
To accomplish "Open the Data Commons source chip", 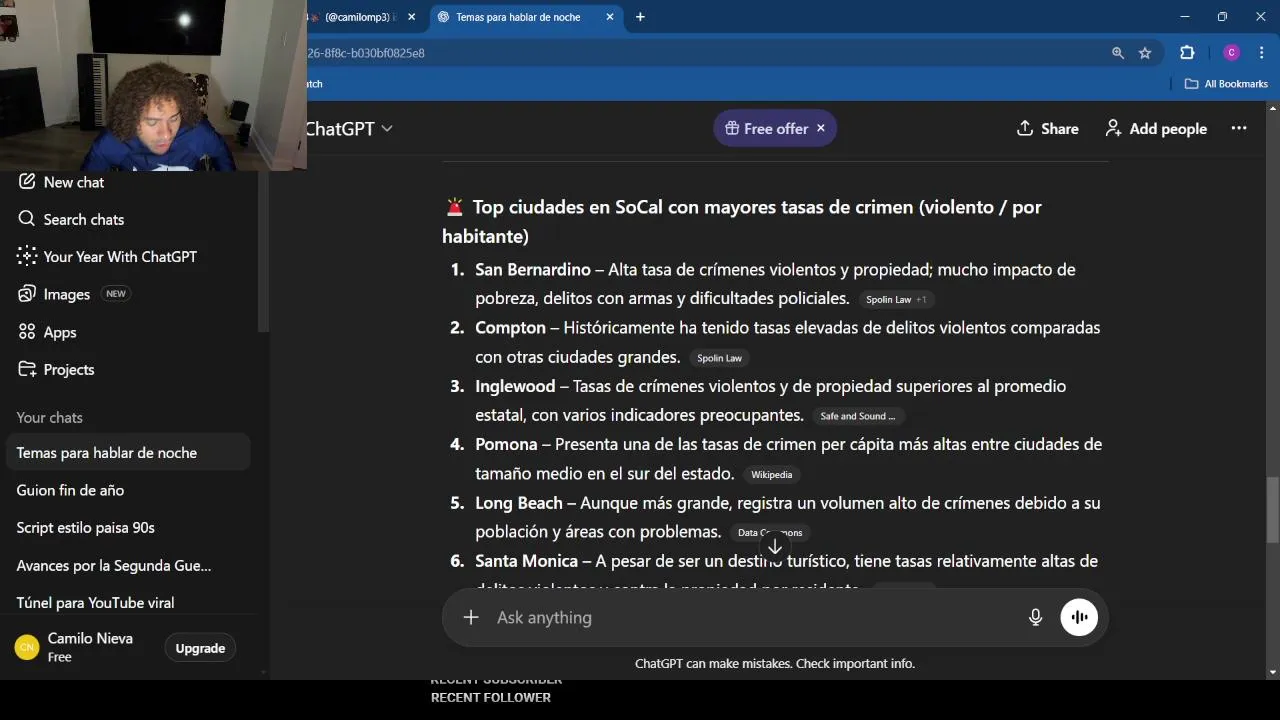I will [770, 533].
